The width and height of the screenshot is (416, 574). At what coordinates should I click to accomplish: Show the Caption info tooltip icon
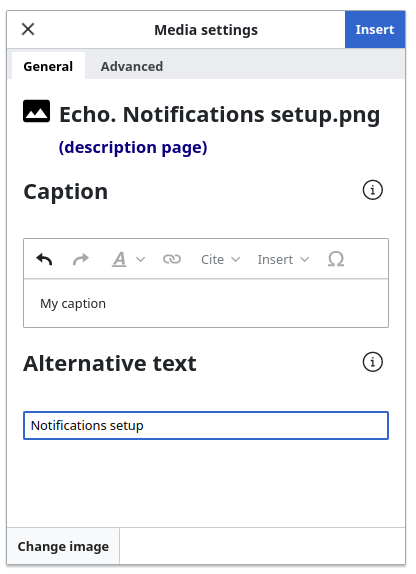click(x=372, y=190)
